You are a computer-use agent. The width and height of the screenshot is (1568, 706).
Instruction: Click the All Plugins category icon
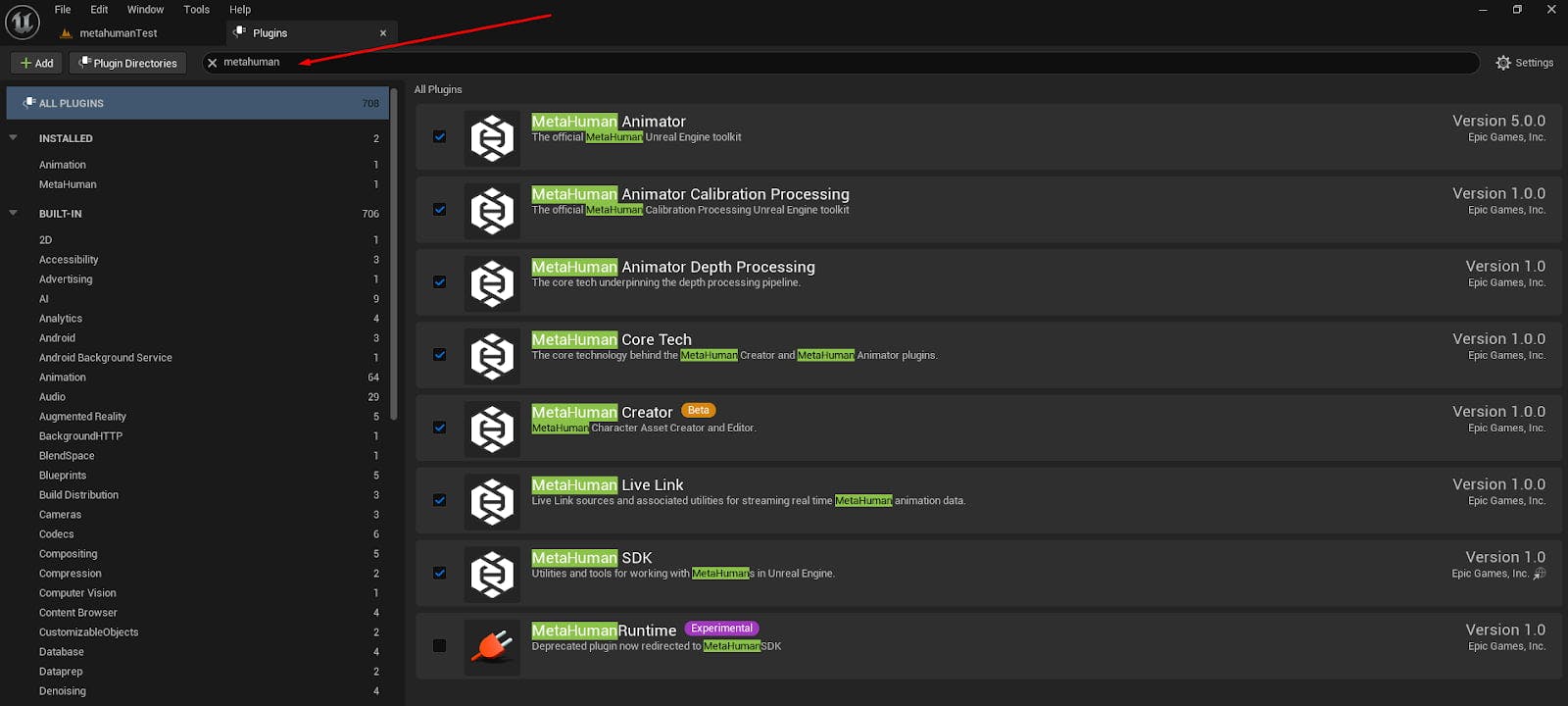29,103
